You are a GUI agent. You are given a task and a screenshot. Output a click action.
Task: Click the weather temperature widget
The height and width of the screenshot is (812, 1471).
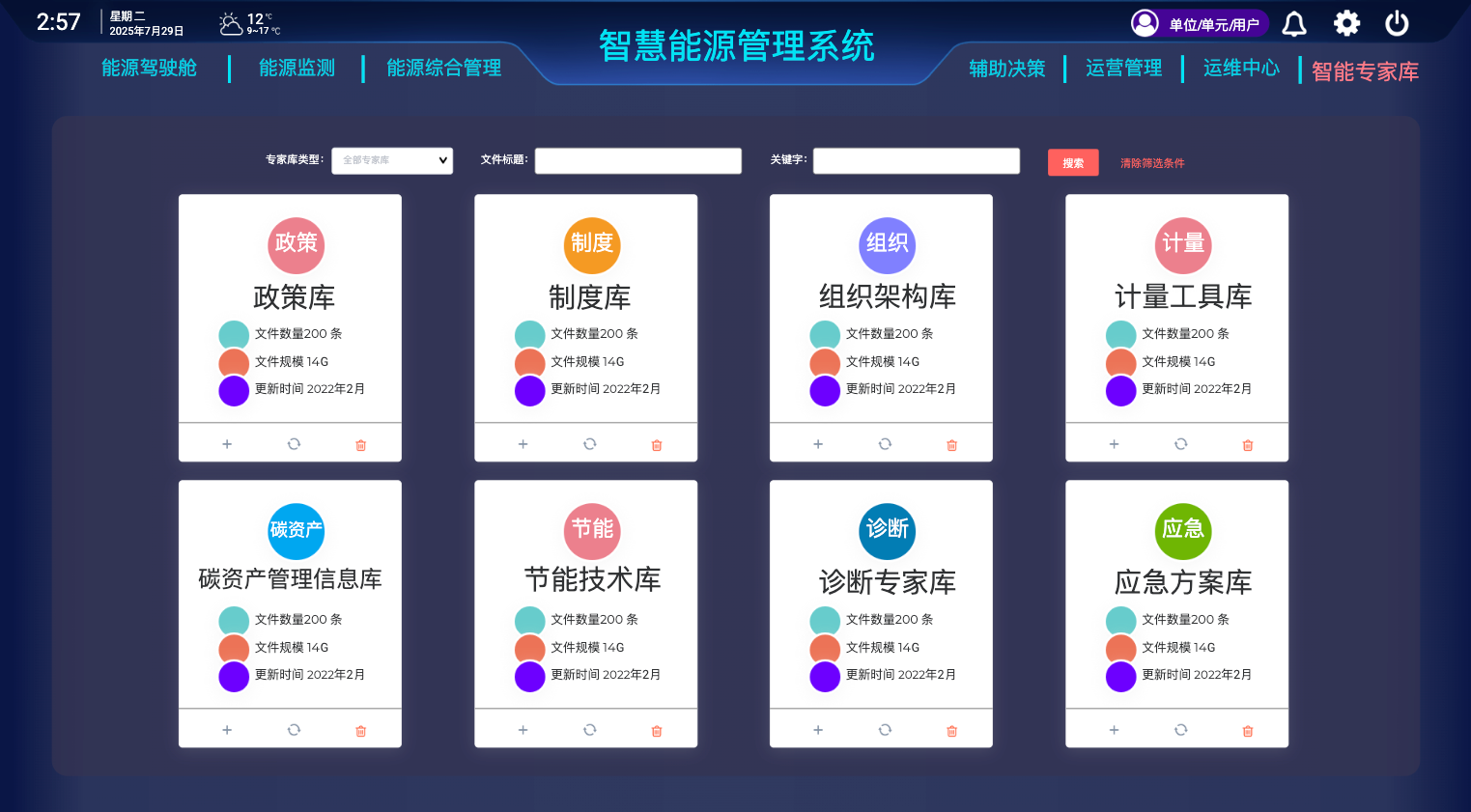coord(250,23)
